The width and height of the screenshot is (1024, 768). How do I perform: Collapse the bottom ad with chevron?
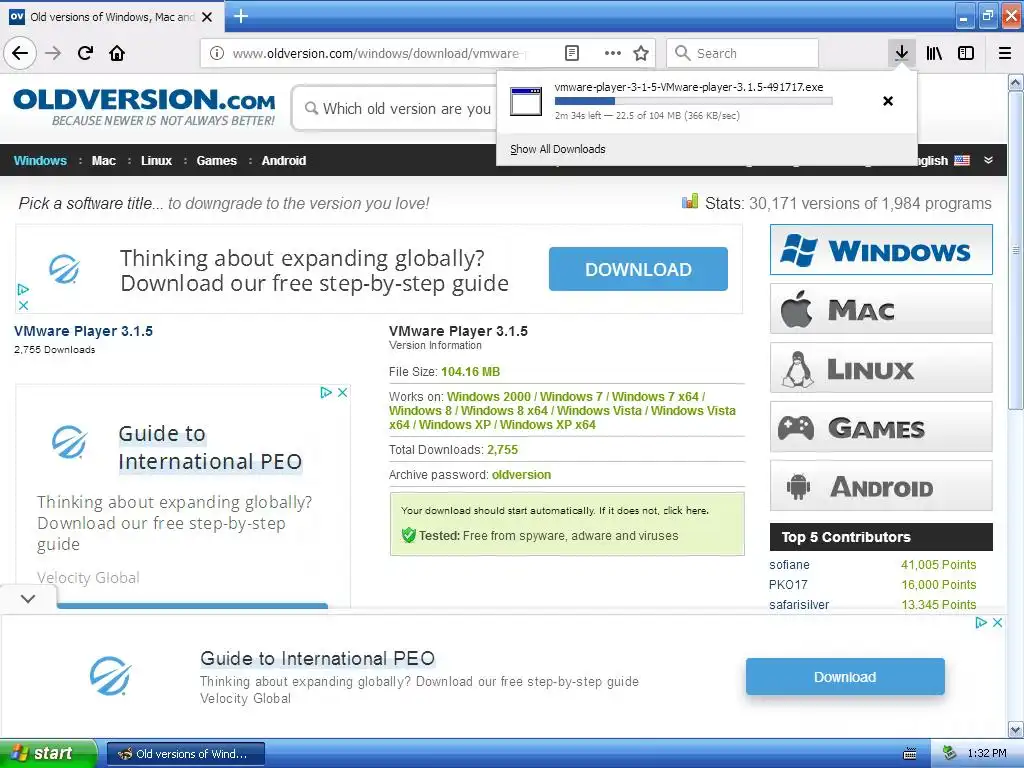pos(28,598)
